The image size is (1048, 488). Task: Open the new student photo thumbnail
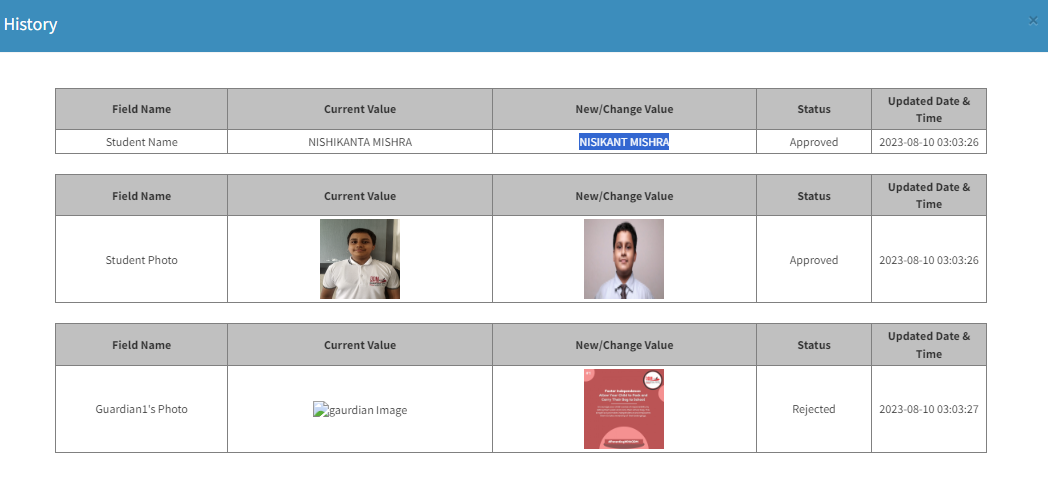click(624, 259)
